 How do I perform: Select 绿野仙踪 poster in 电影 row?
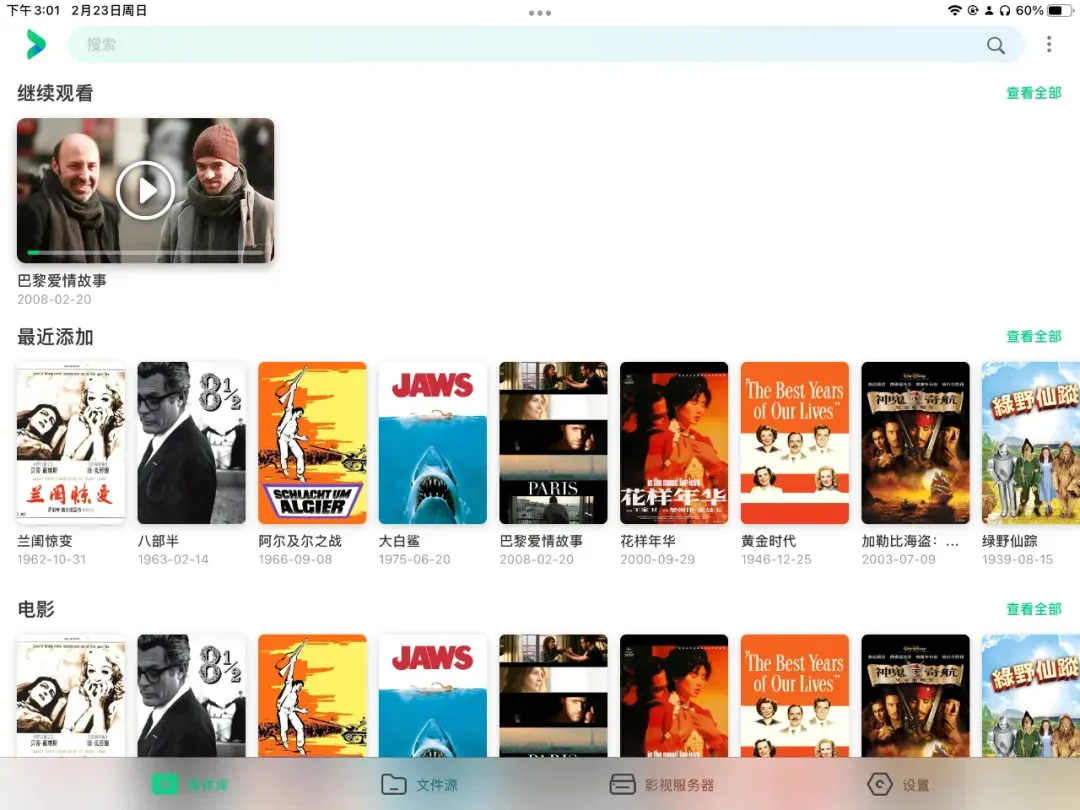pyautogui.click(x=1031, y=696)
